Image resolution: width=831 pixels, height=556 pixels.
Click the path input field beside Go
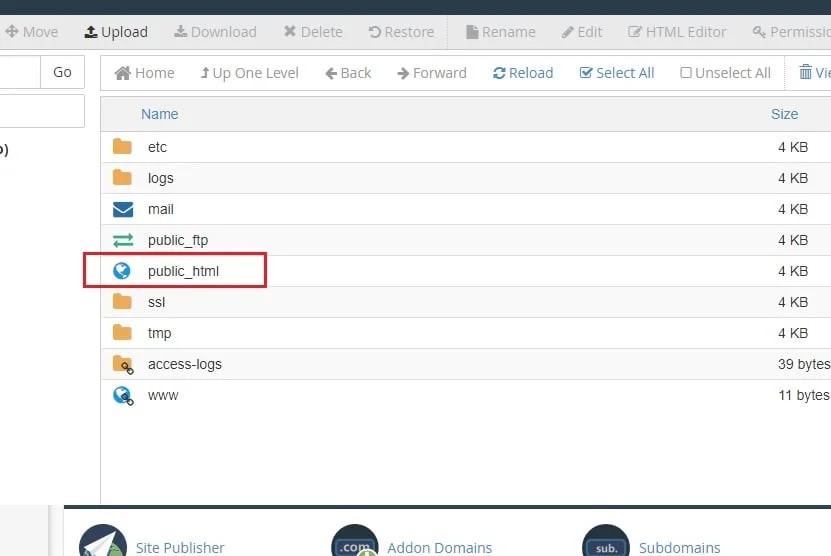[x=20, y=72]
